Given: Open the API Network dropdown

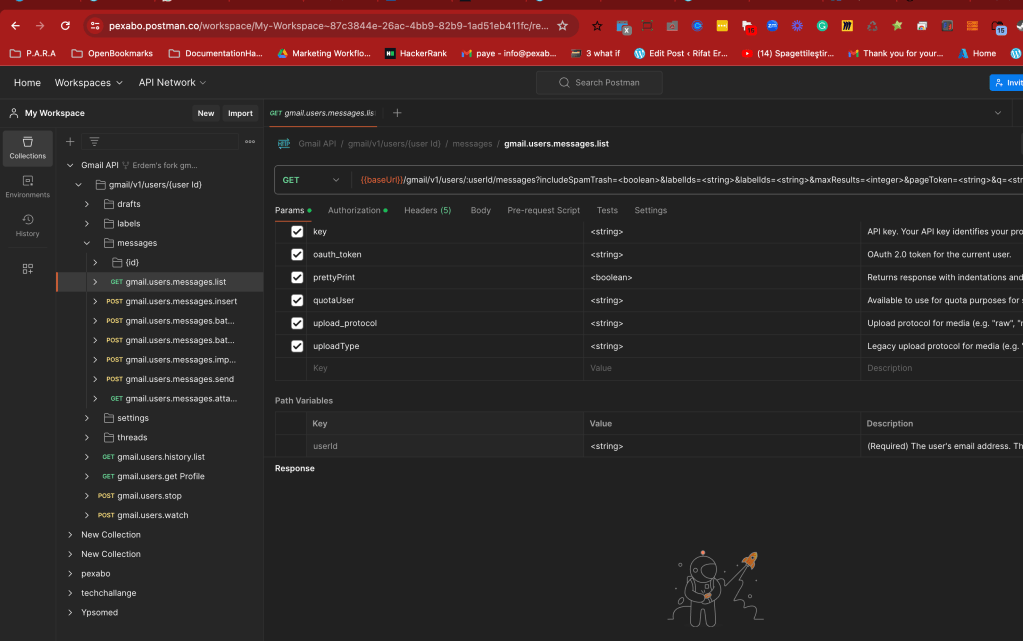Looking at the screenshot, I should click(172, 83).
